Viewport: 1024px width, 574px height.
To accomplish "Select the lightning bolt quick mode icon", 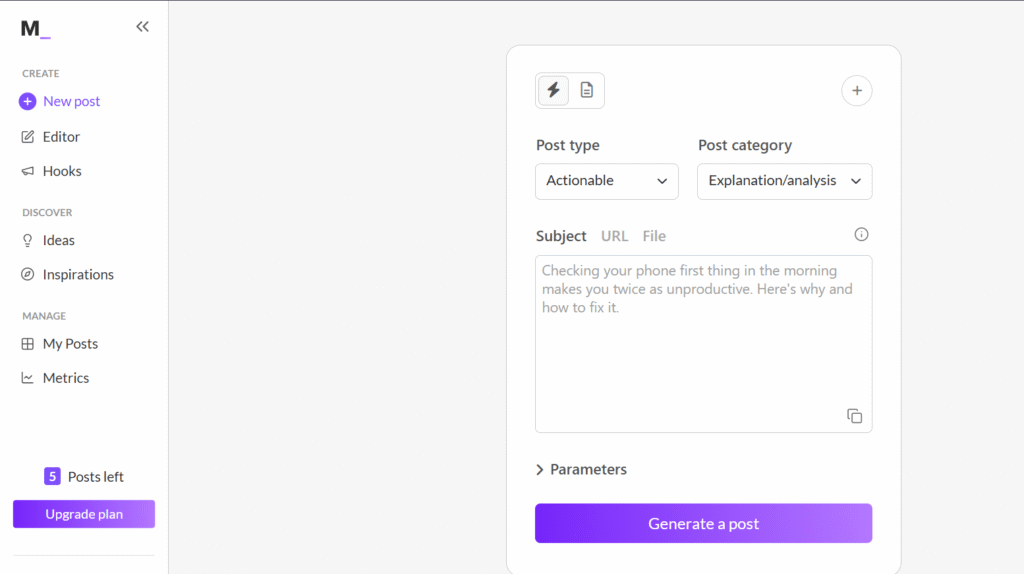I will tap(553, 90).
